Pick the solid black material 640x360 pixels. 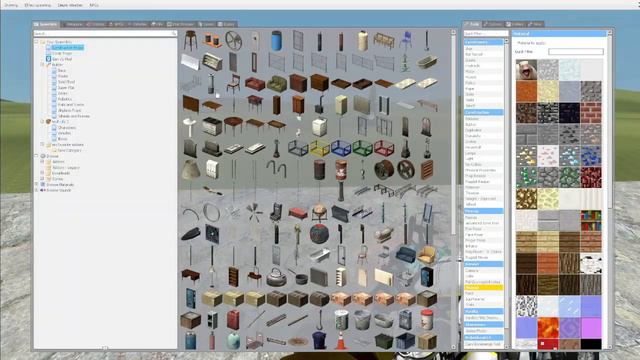[591, 344]
